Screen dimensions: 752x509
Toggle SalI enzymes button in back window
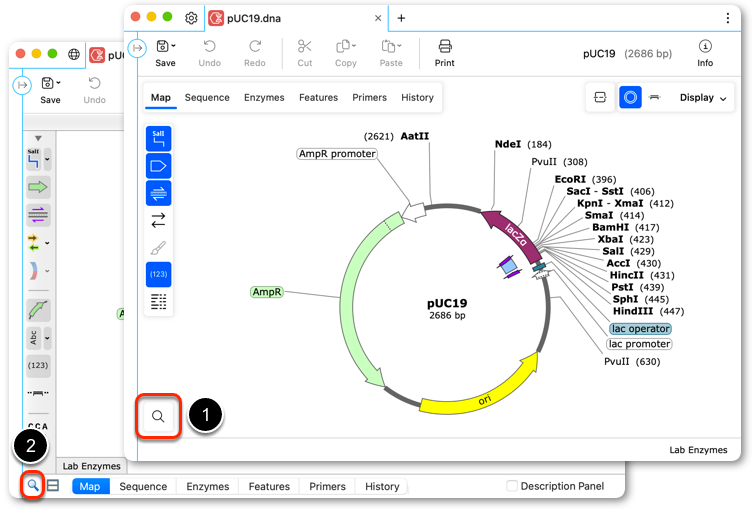click(34, 159)
